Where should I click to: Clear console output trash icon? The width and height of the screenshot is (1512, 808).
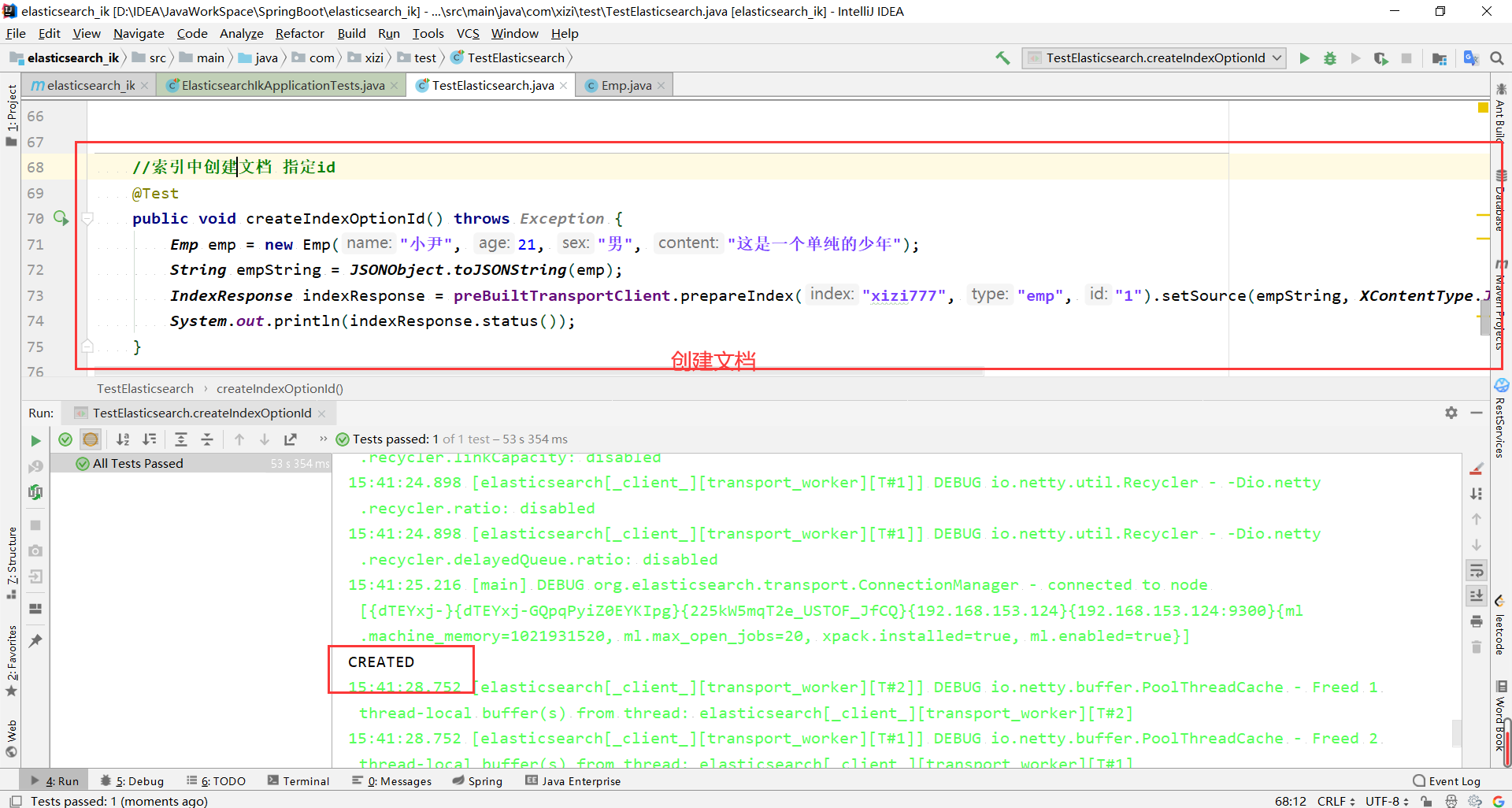pyautogui.click(x=1477, y=647)
